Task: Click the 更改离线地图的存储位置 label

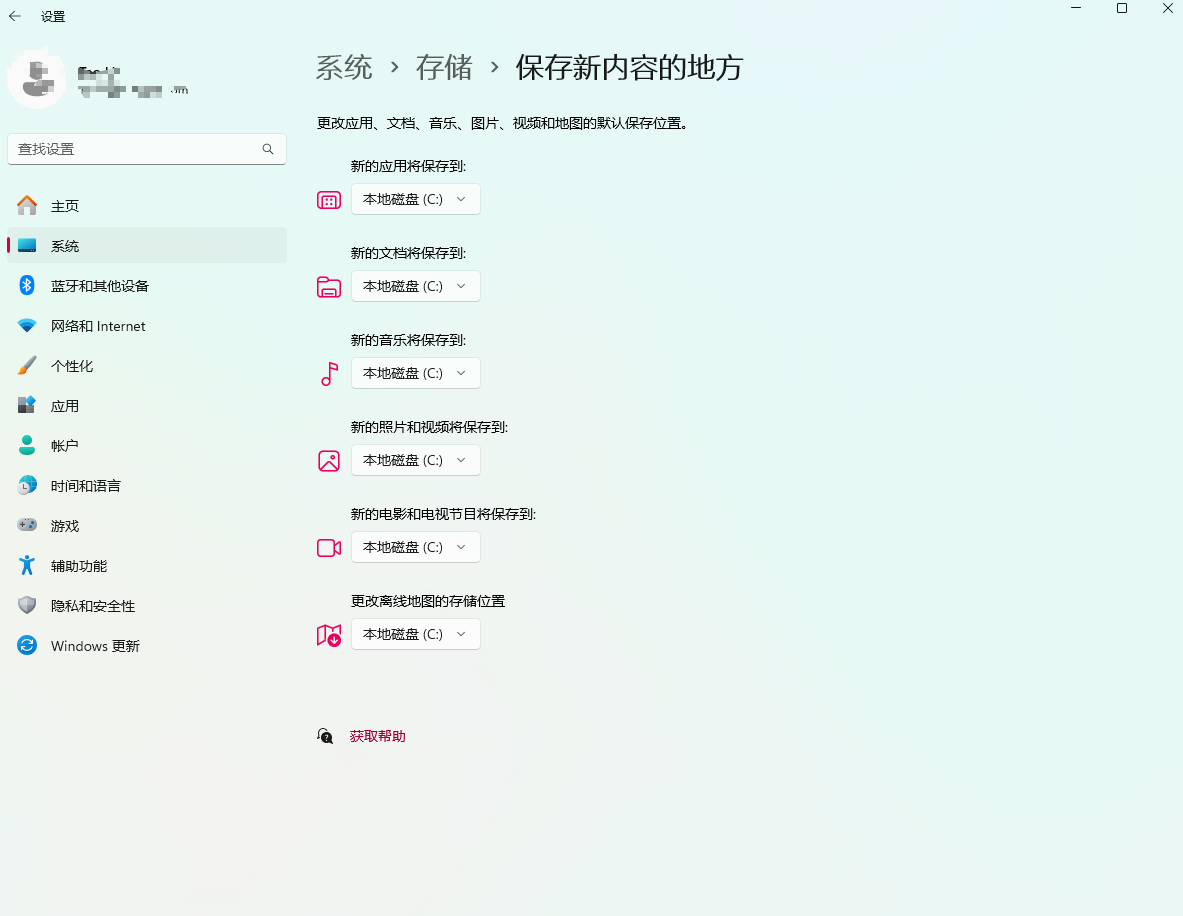Action: pyautogui.click(x=428, y=601)
